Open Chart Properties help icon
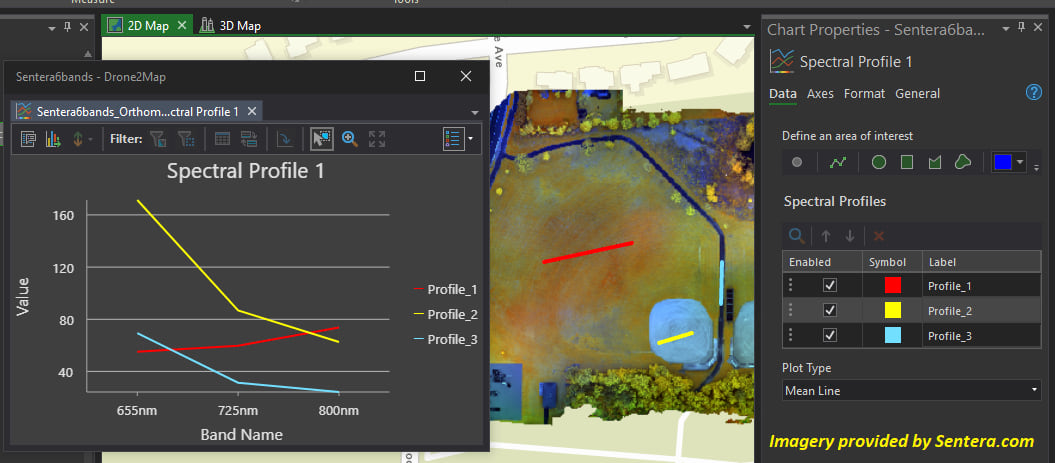The width and height of the screenshot is (1055, 463). (x=1033, y=93)
